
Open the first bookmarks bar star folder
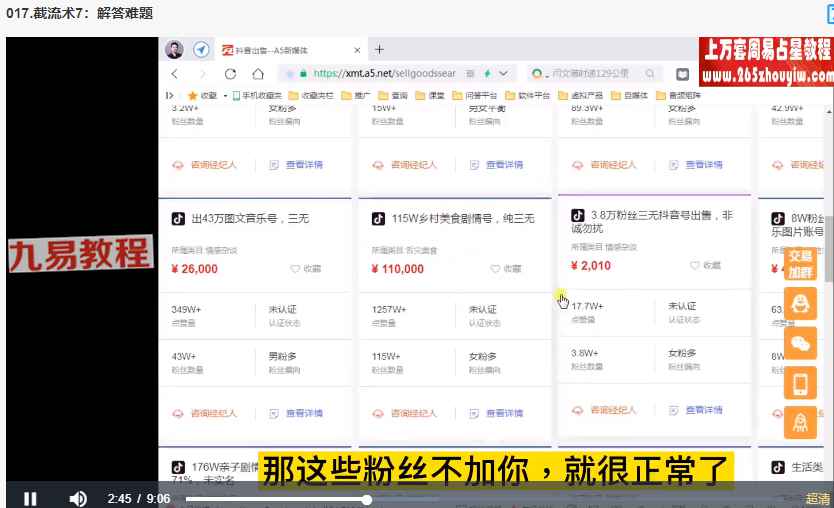[x=202, y=95]
